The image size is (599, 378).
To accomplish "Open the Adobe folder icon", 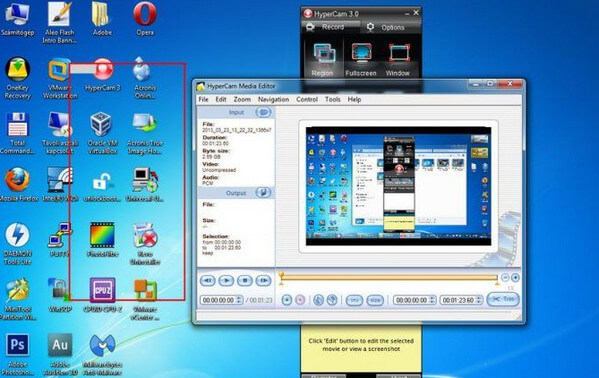I will click(x=102, y=19).
